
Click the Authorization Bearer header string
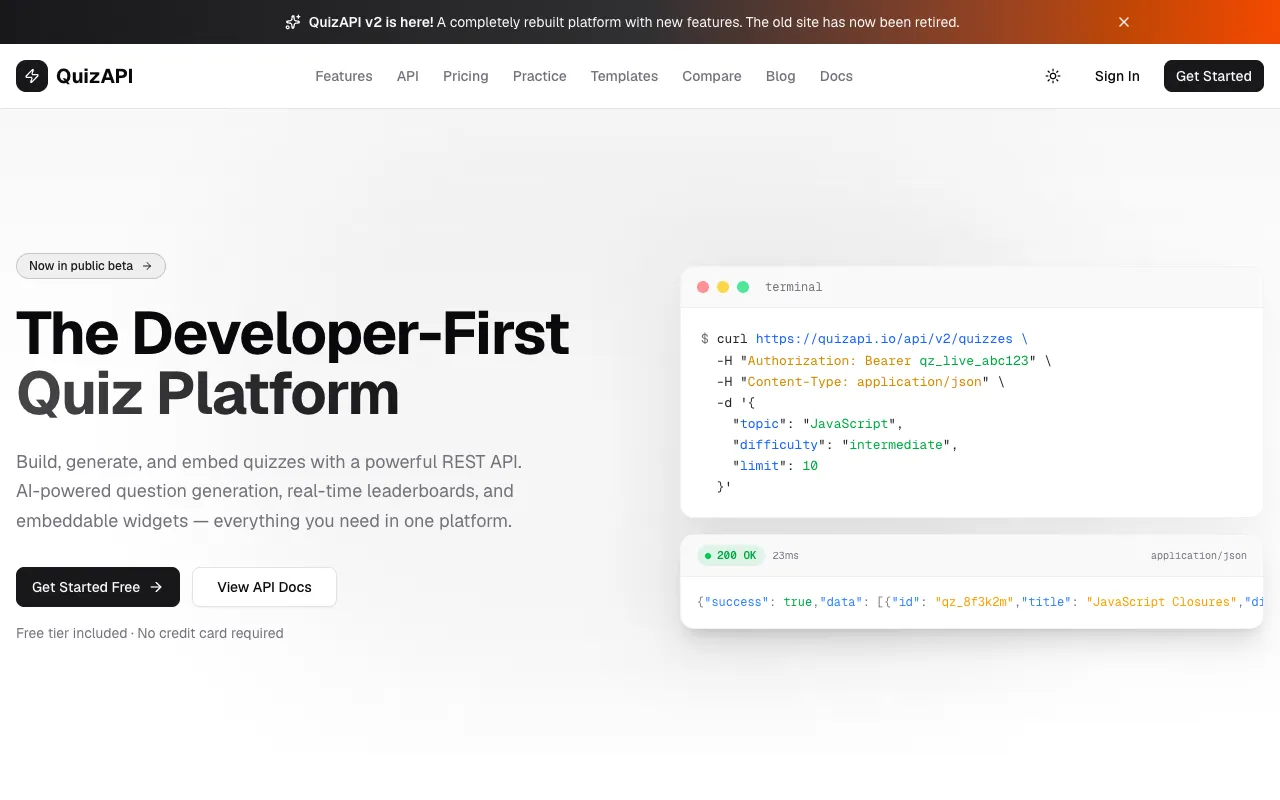coord(888,360)
